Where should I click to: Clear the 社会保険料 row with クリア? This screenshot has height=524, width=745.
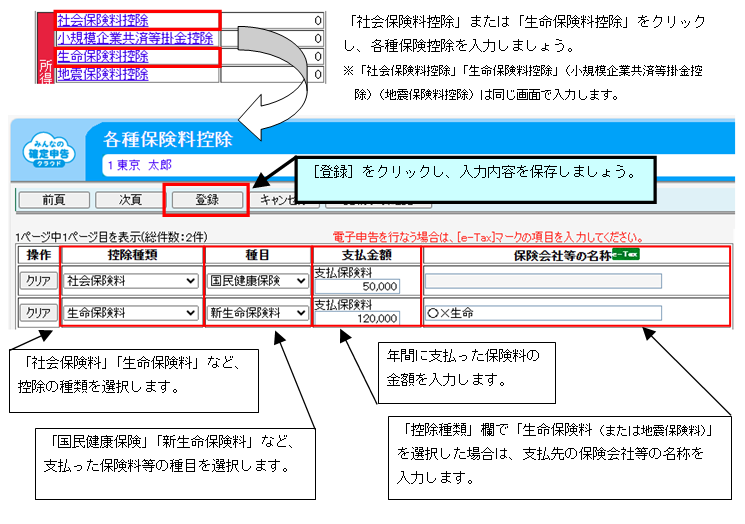click(38, 281)
